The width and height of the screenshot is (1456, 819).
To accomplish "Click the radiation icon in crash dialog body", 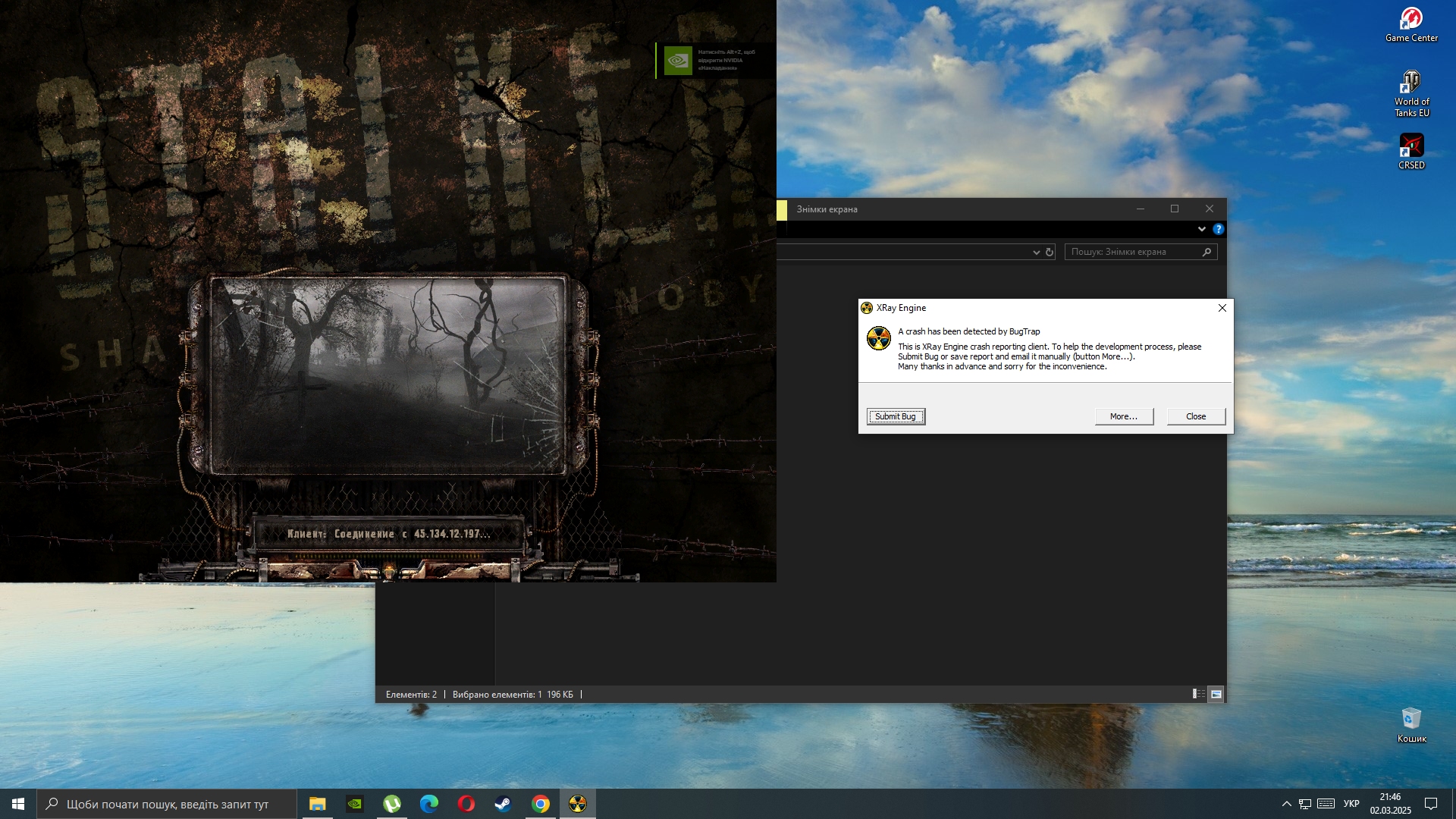I will [x=879, y=338].
